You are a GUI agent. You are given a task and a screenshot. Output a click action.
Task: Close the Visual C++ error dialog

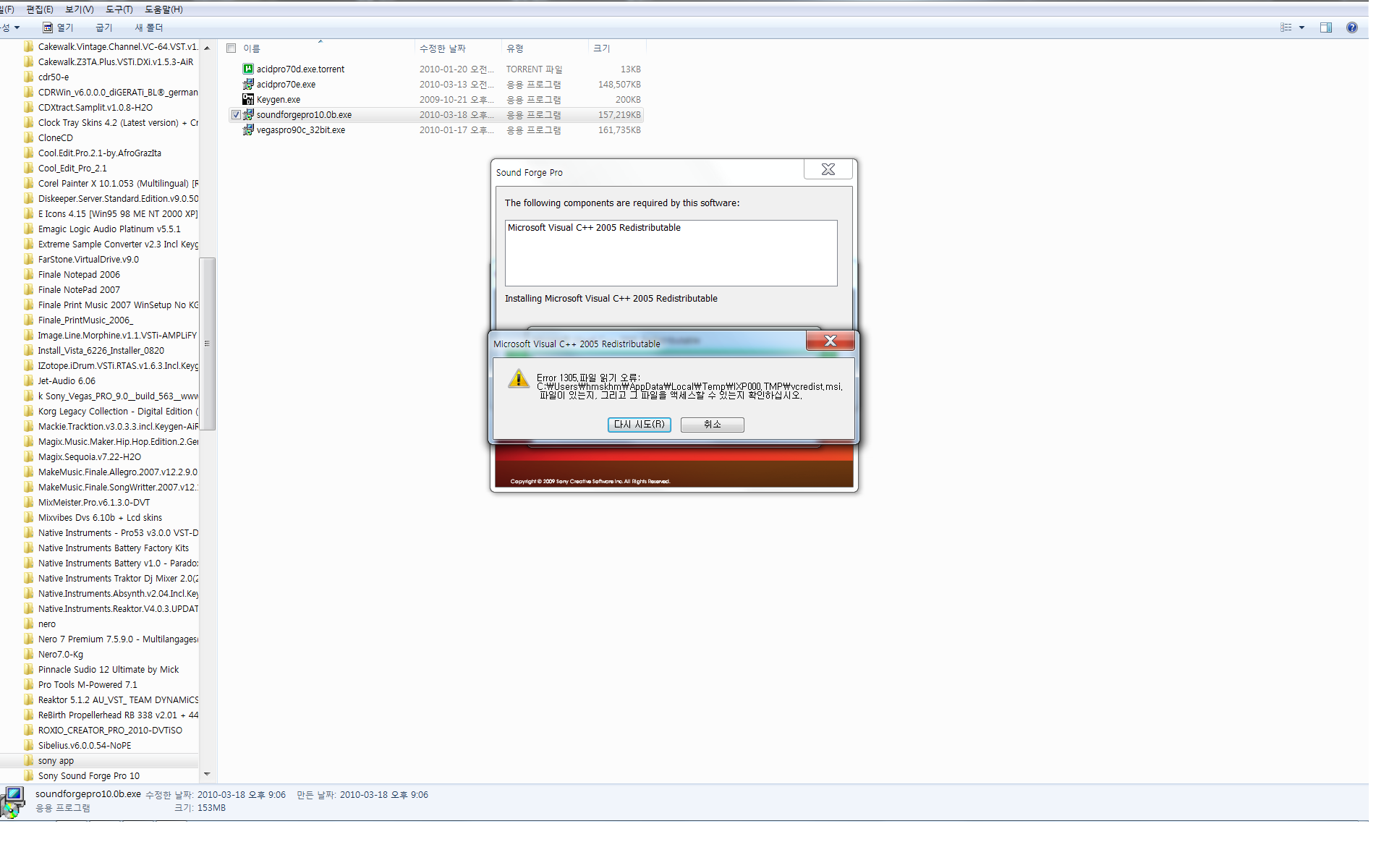[831, 341]
